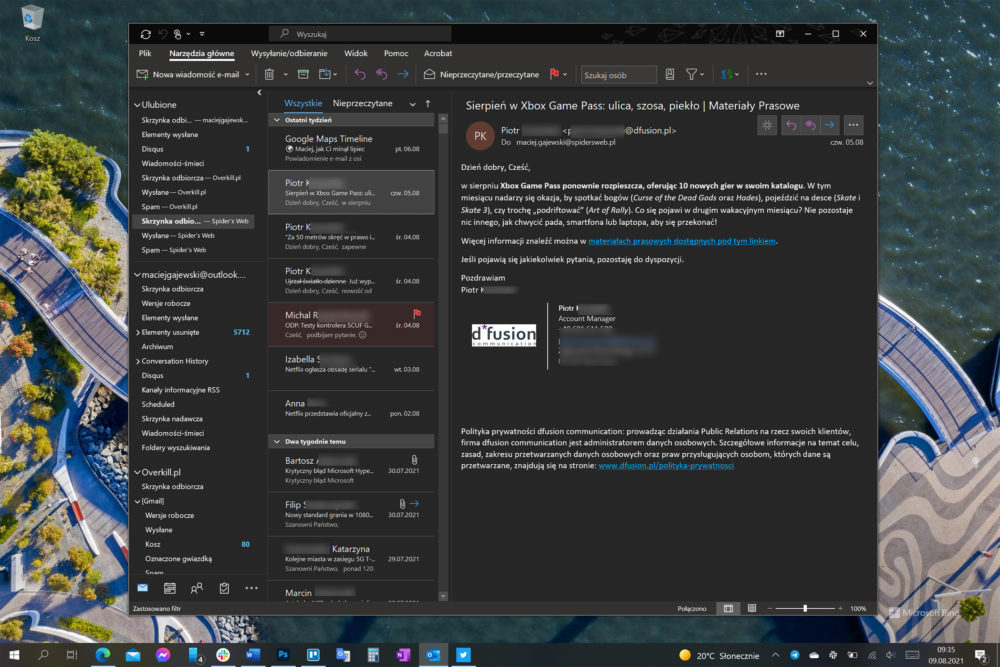
Task: Show Wszystkie messages tab
Action: tap(303, 103)
